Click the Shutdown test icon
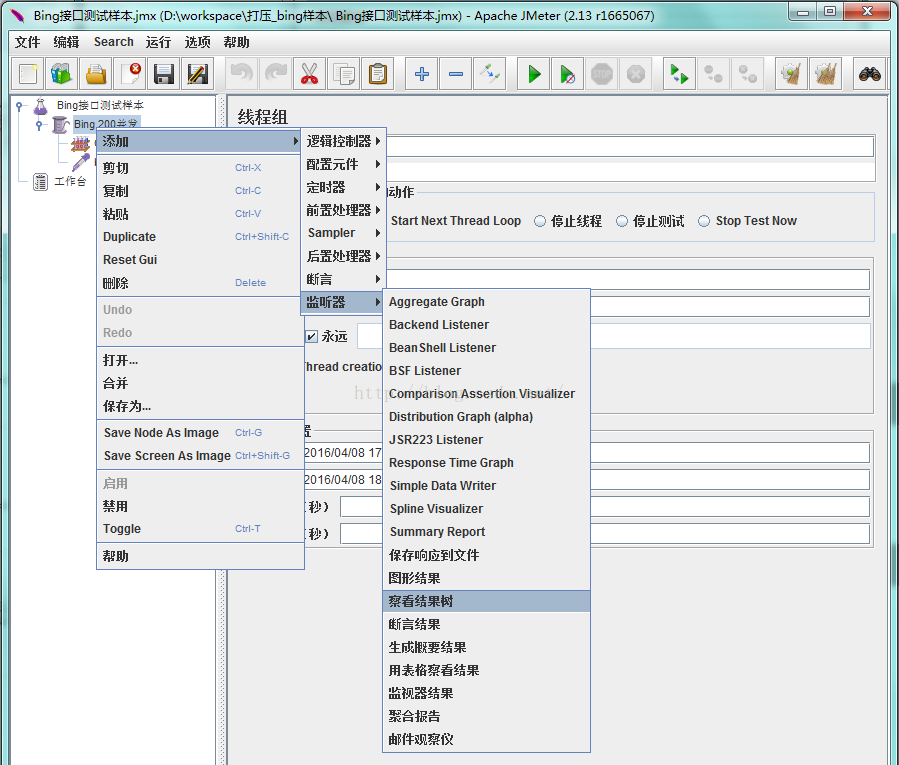This screenshot has width=899, height=765. pos(636,74)
